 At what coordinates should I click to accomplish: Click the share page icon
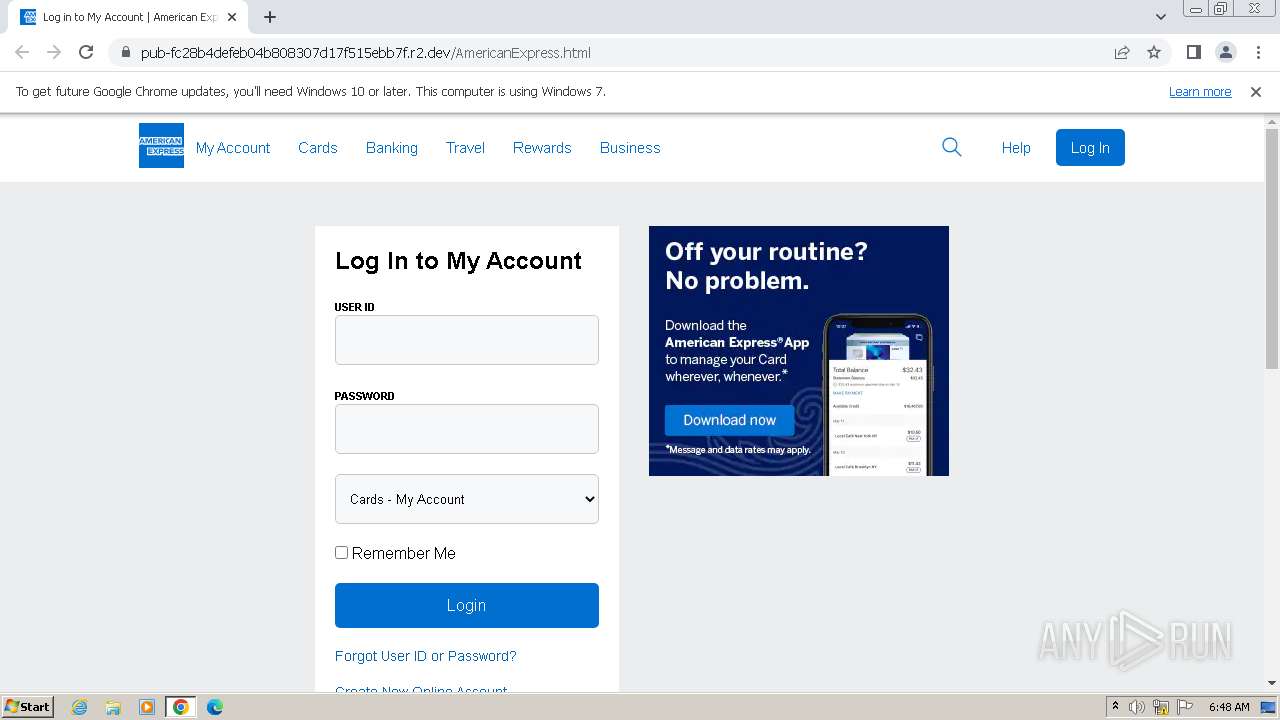pos(1122,52)
